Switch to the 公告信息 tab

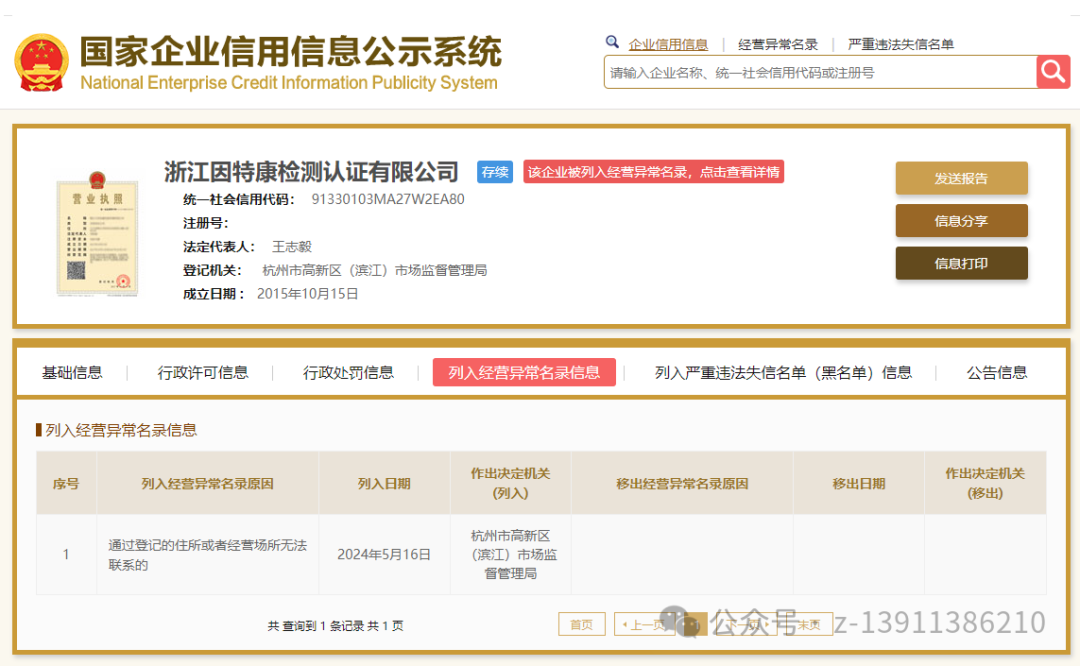pyautogui.click(x=996, y=371)
